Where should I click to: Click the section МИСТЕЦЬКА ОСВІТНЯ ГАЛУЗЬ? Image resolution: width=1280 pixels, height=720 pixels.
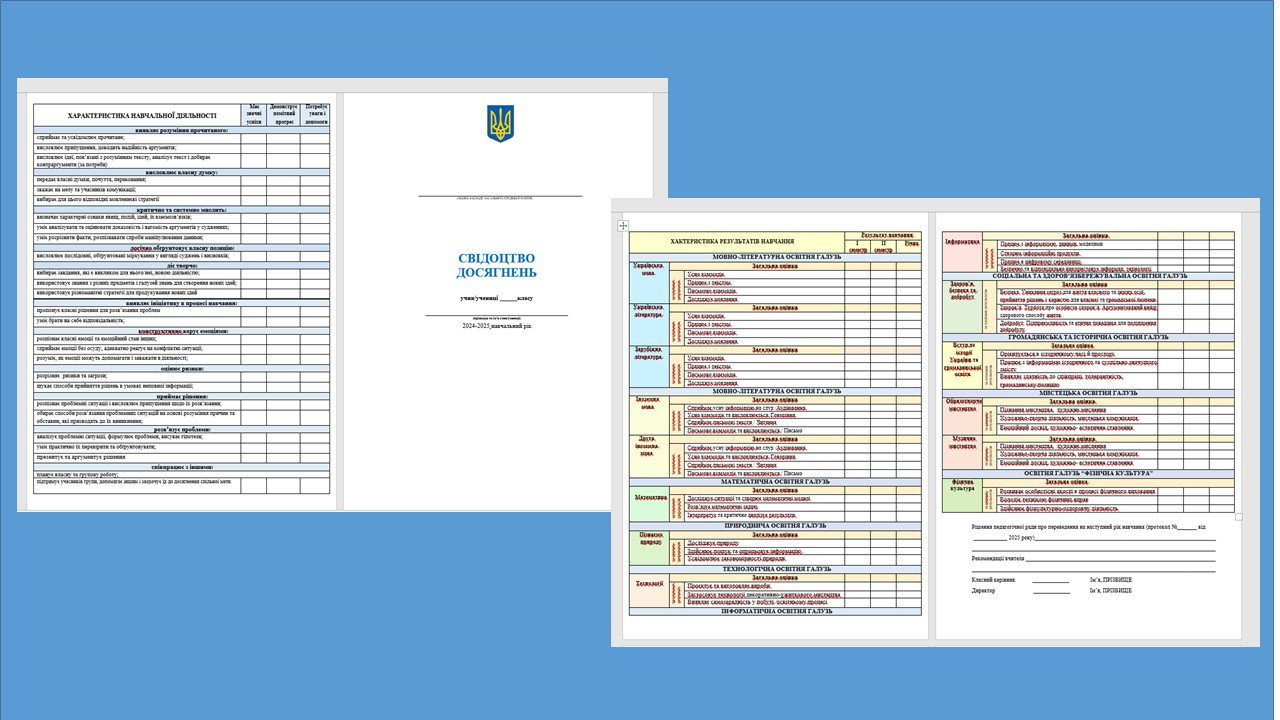pyautogui.click(x=1089, y=393)
